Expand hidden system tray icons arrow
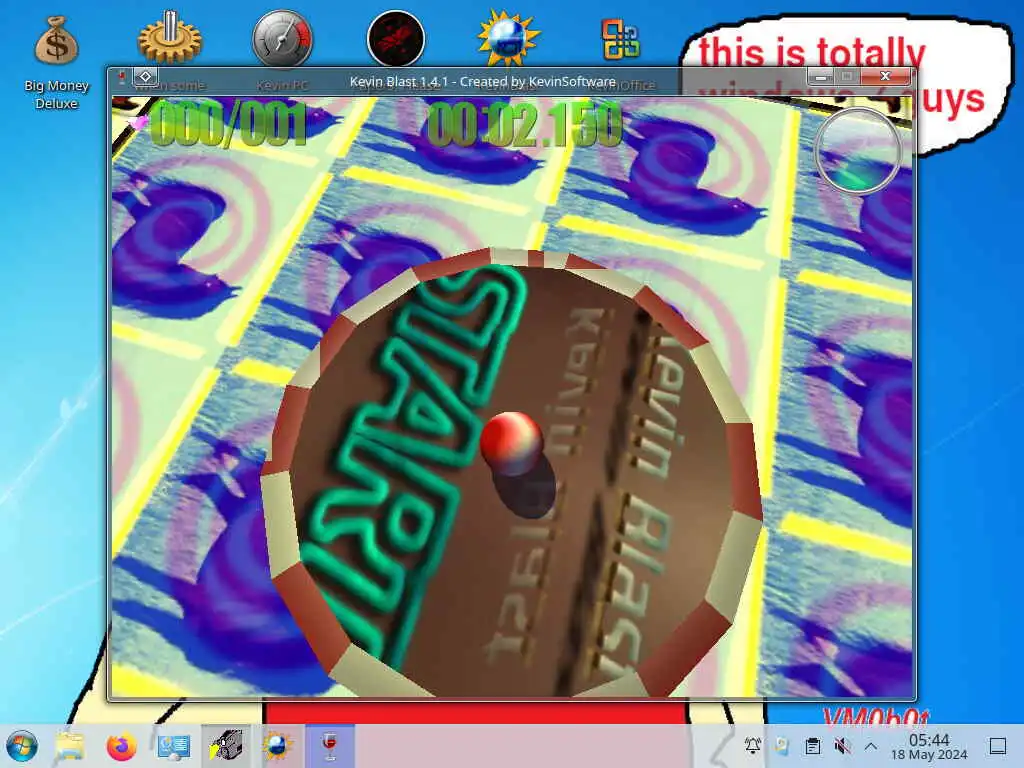The height and width of the screenshot is (768, 1024). point(871,745)
